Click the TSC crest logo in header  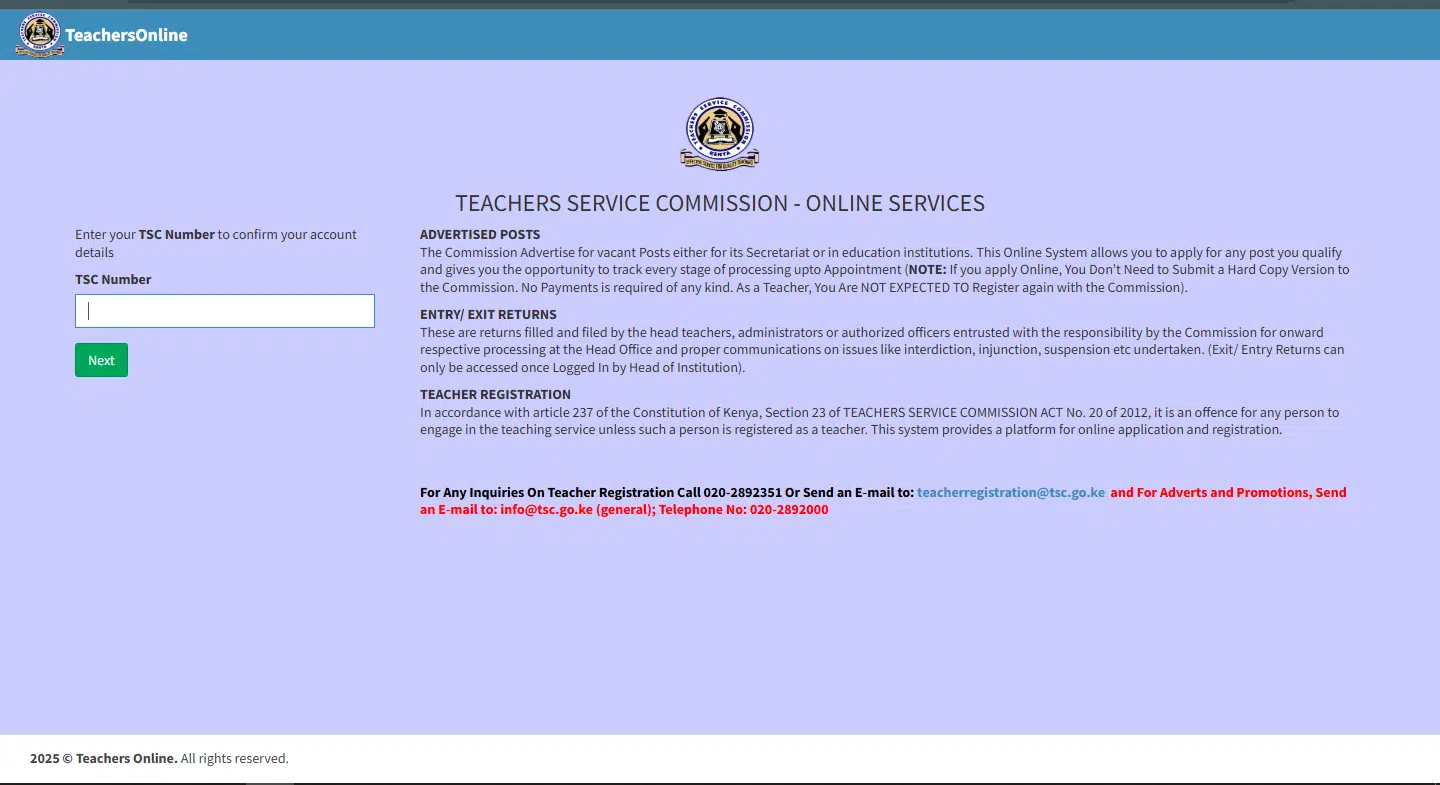pos(39,35)
